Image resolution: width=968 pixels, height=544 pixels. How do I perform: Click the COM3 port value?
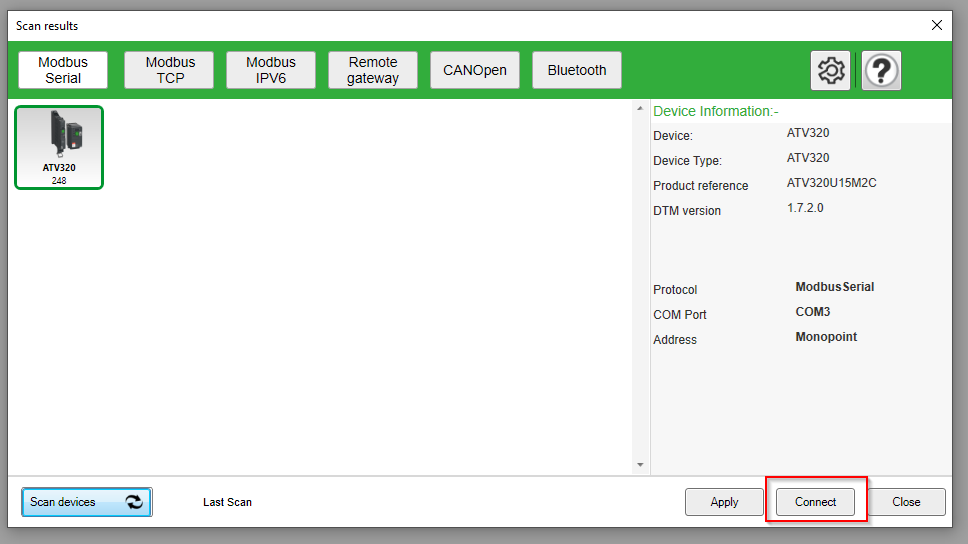click(812, 312)
